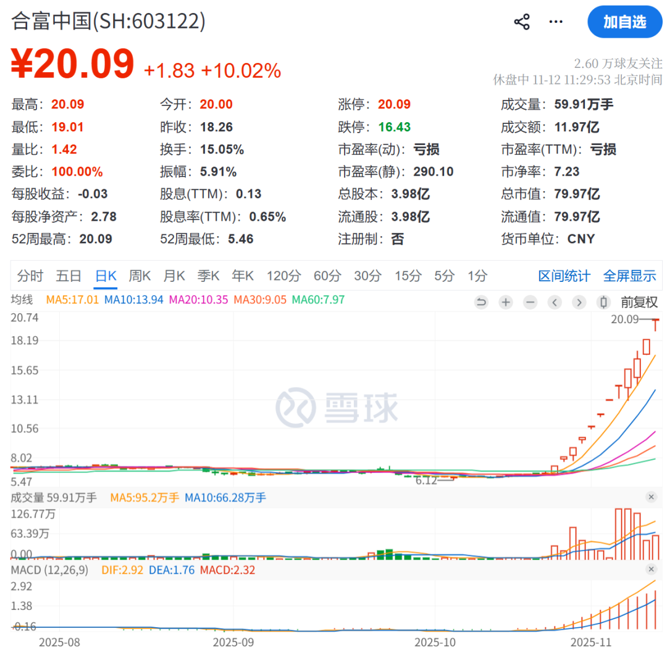Select the 周K weekly chart tab
This screenshot has height=655, width=667.
(139, 276)
